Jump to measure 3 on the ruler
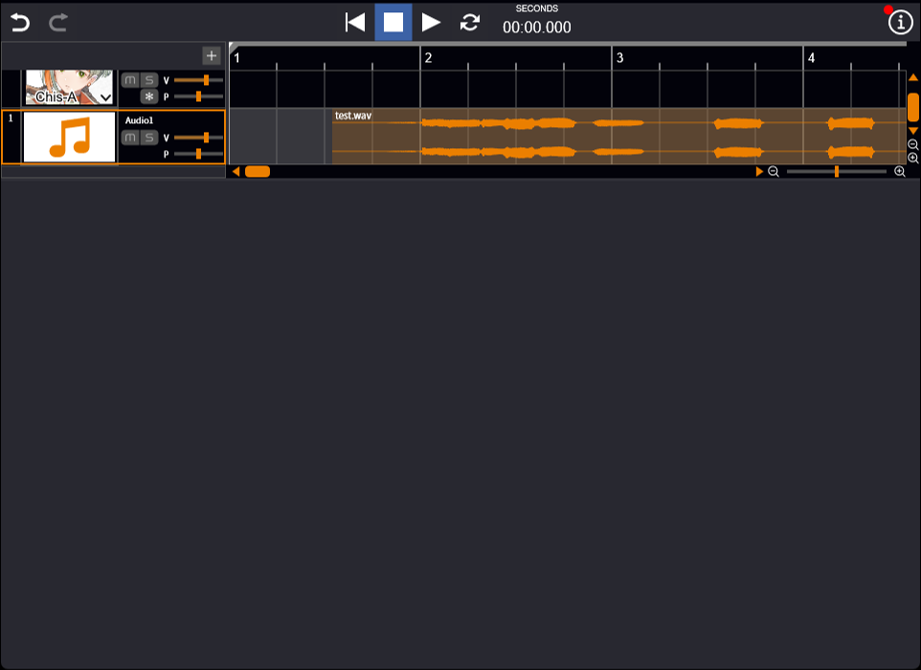The width and height of the screenshot is (921, 670). 620,58
